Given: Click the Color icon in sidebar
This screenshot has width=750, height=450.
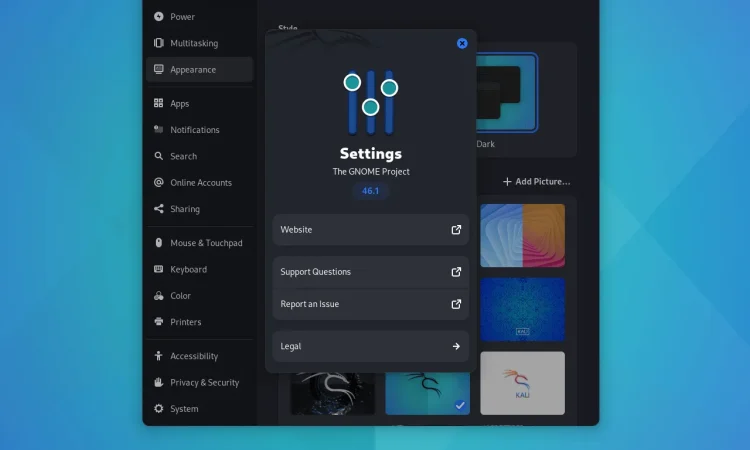Looking at the screenshot, I should click(159, 296).
